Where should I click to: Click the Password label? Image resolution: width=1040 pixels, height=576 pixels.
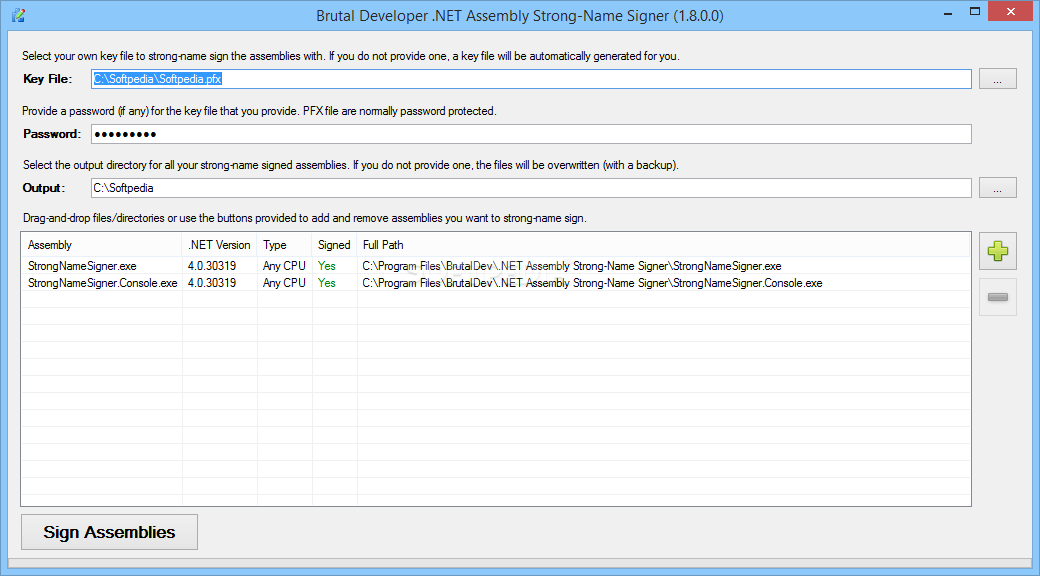pyautogui.click(x=52, y=134)
